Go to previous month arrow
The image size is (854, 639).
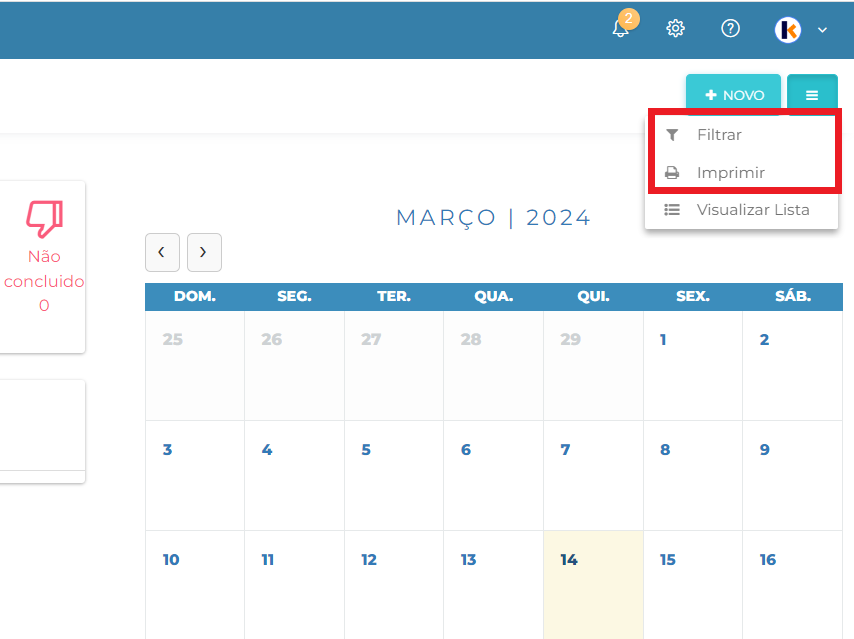pyautogui.click(x=162, y=252)
